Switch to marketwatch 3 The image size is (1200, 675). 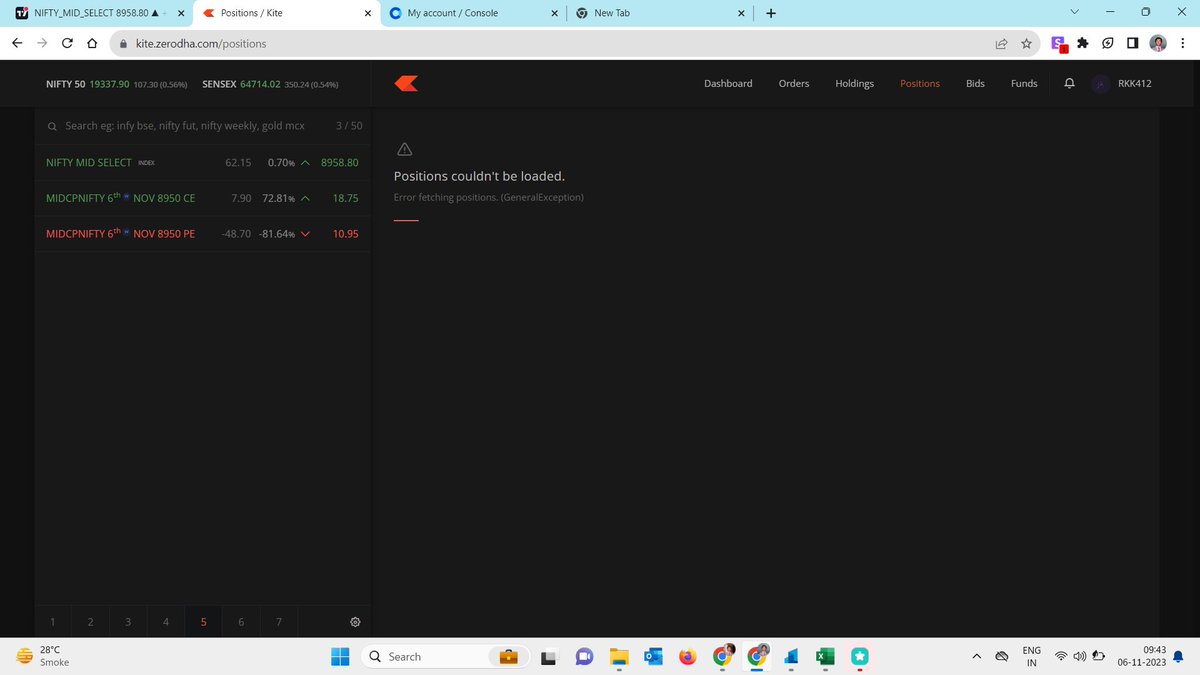pyautogui.click(x=128, y=622)
